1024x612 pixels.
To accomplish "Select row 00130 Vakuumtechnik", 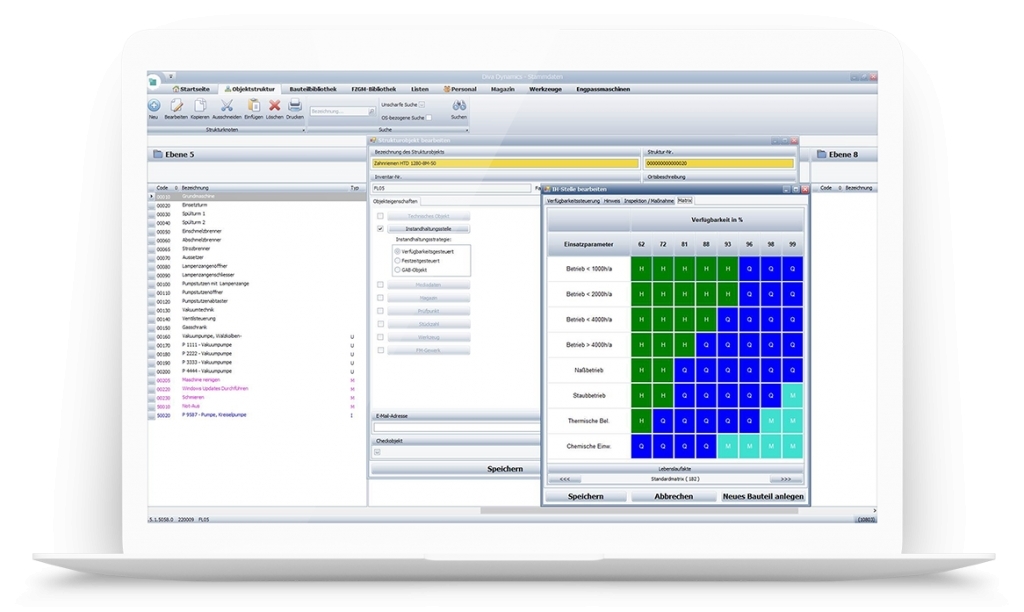I will pyautogui.click(x=256, y=310).
